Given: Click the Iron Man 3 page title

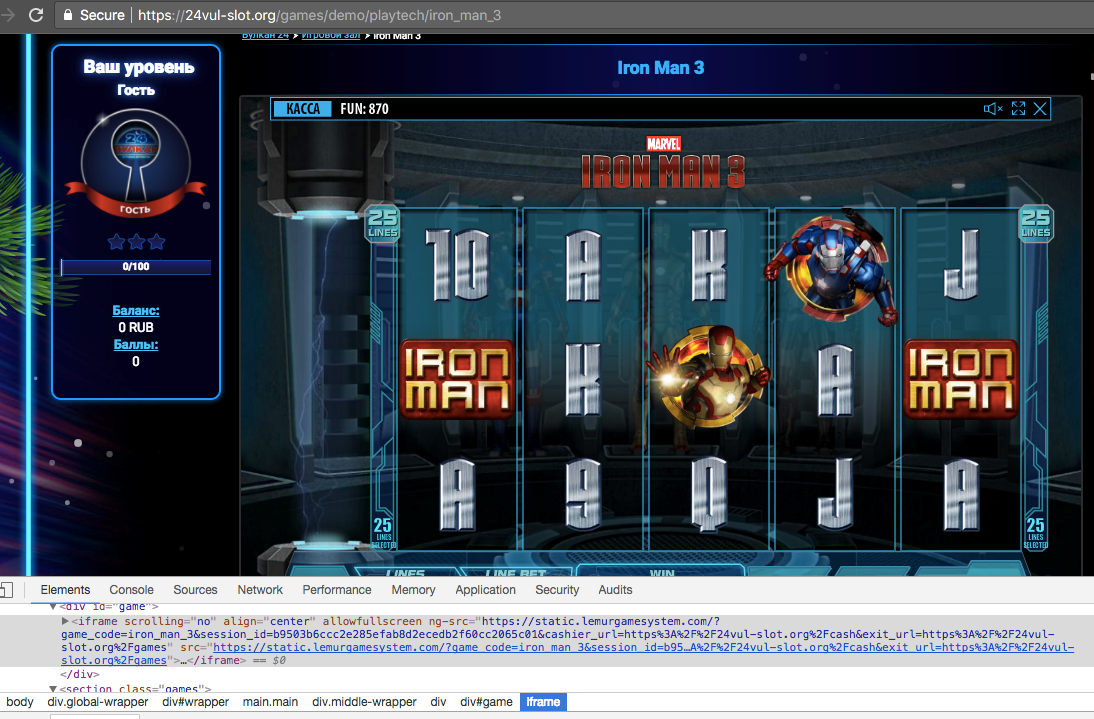Looking at the screenshot, I should coord(660,68).
